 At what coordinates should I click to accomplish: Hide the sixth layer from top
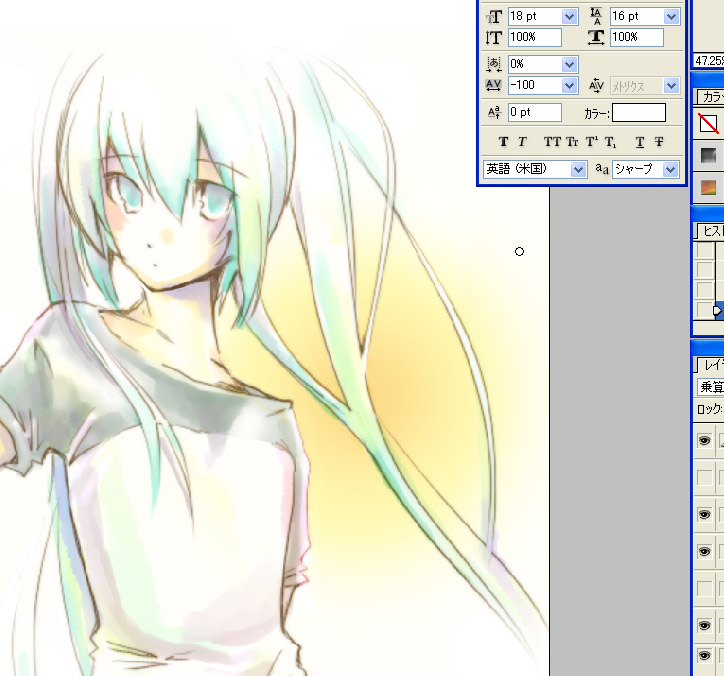point(705,626)
